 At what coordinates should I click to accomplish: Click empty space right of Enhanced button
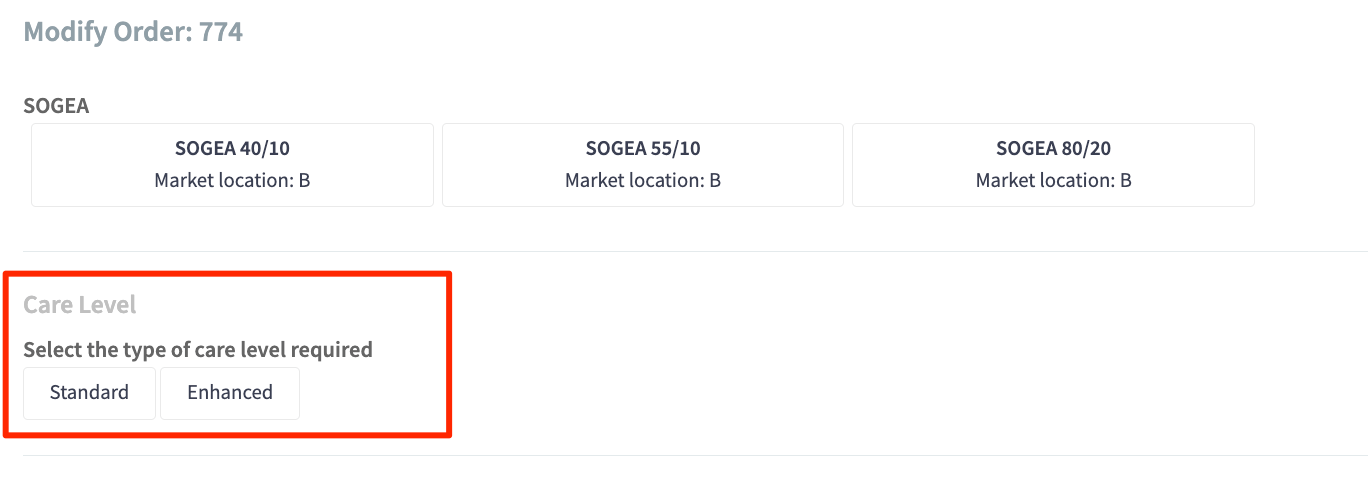[370, 392]
